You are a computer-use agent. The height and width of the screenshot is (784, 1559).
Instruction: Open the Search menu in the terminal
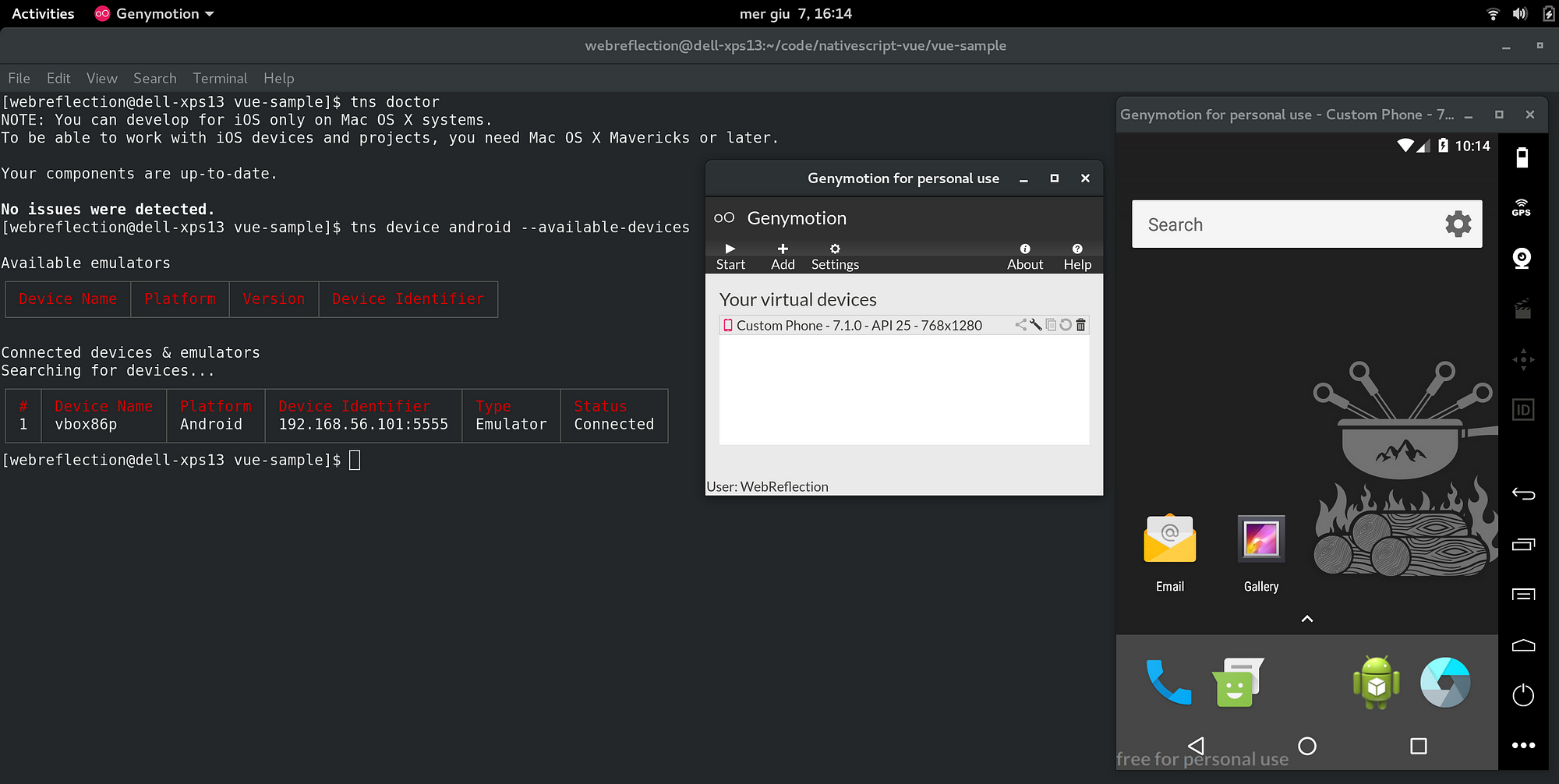155,78
